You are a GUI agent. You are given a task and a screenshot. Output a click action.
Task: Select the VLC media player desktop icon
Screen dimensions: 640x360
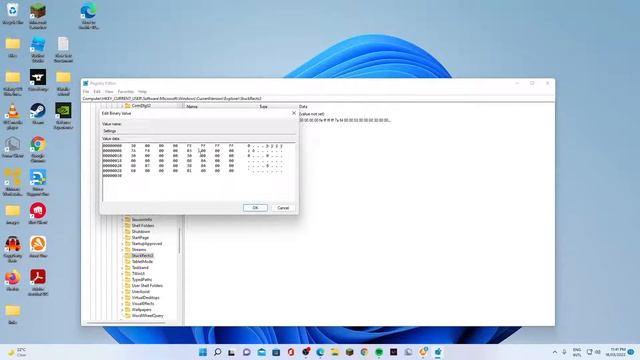click(x=13, y=116)
